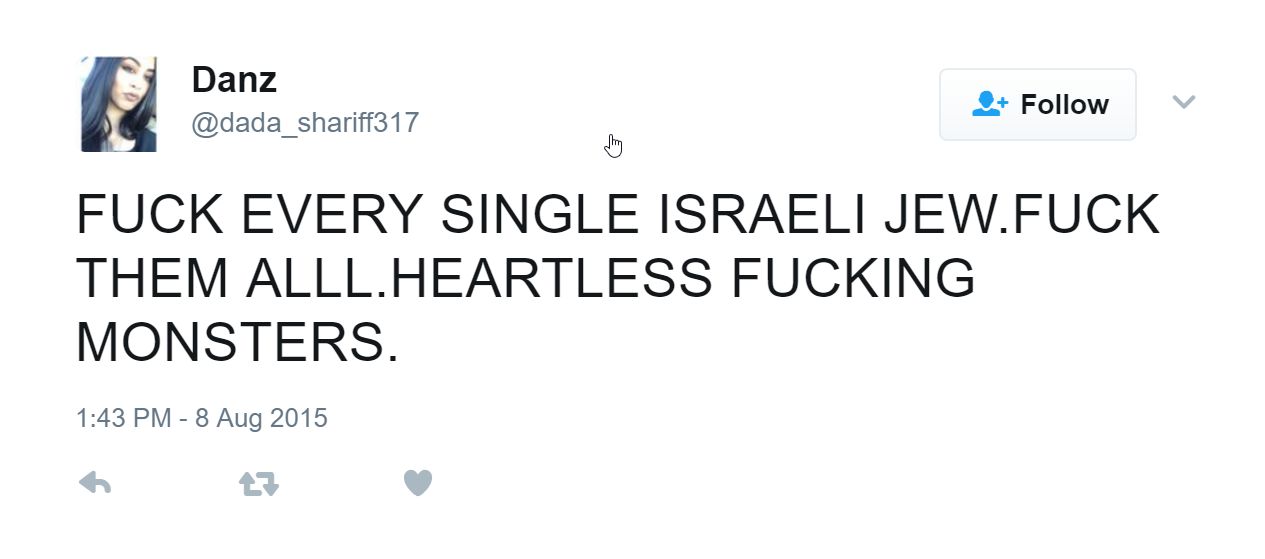The width and height of the screenshot is (1265, 559).
Task: Retweet this tweet using the retweet icon
Action: [258, 484]
